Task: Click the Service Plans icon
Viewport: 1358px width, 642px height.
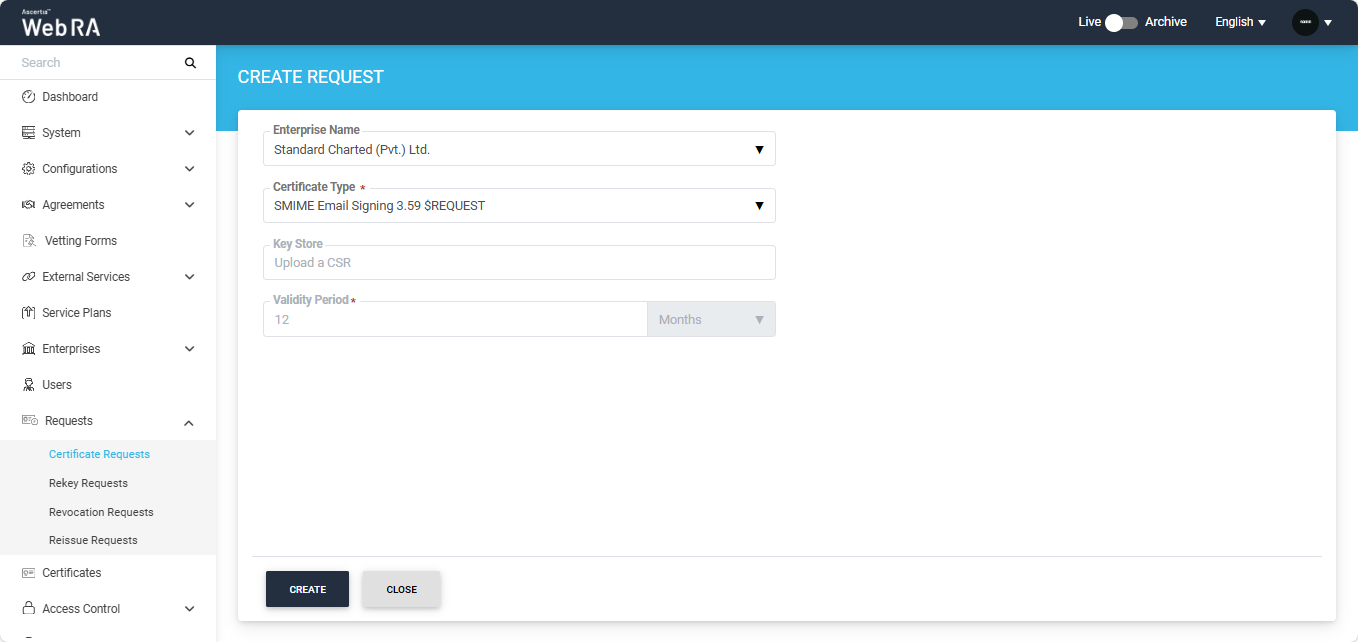Action: coord(29,313)
